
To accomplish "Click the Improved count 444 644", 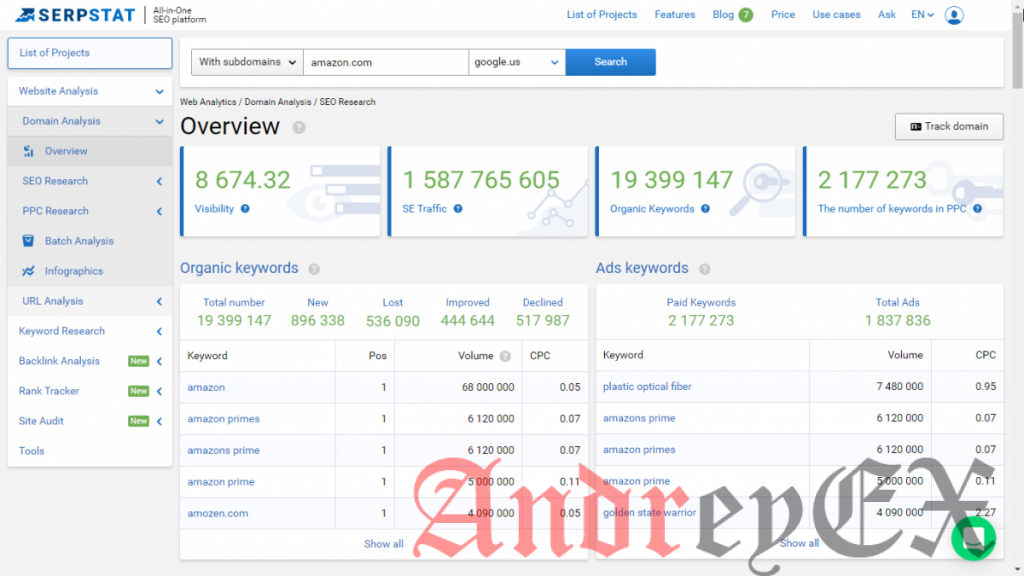I will click(468, 321).
